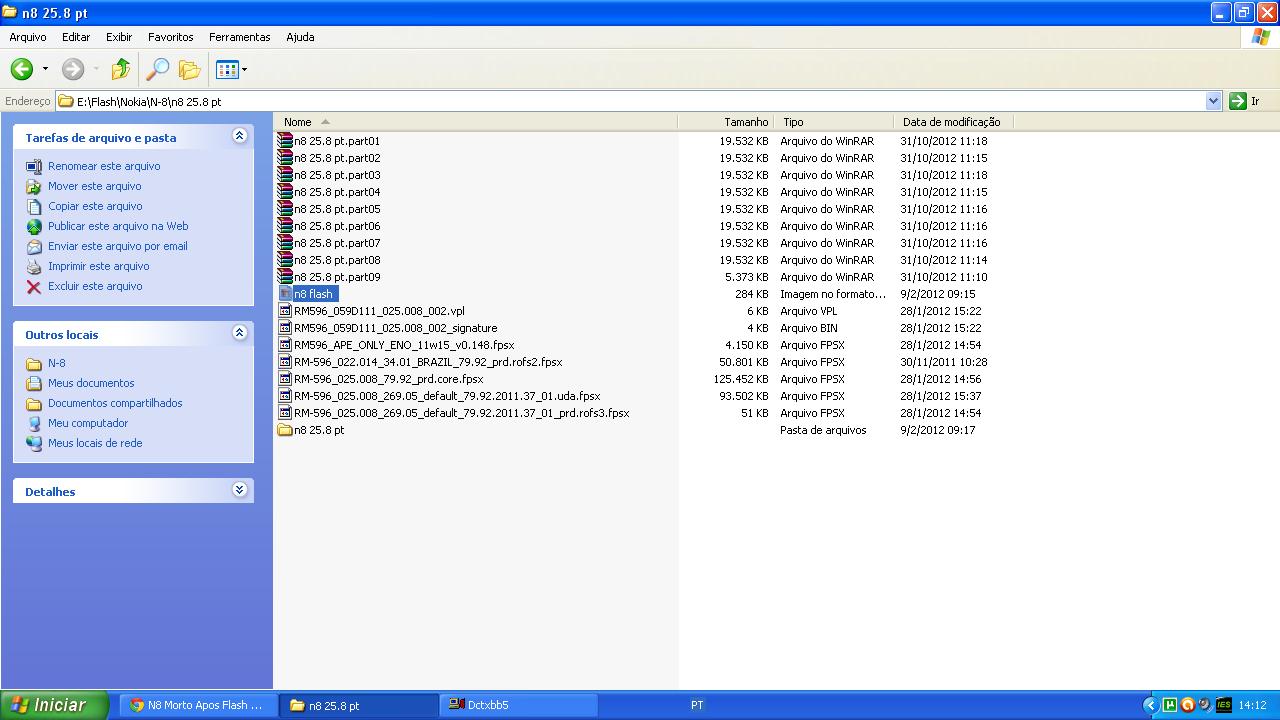Click the Meus locais de rede icon

click(x=34, y=443)
